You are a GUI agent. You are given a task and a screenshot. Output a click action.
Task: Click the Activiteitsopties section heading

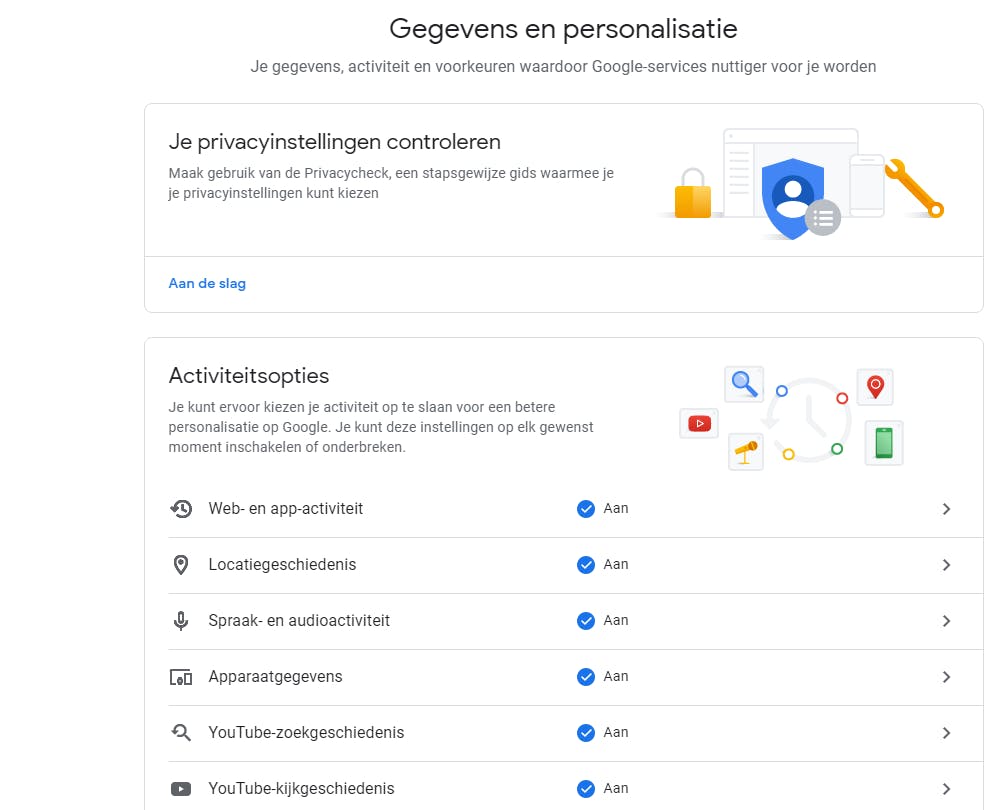tap(249, 376)
